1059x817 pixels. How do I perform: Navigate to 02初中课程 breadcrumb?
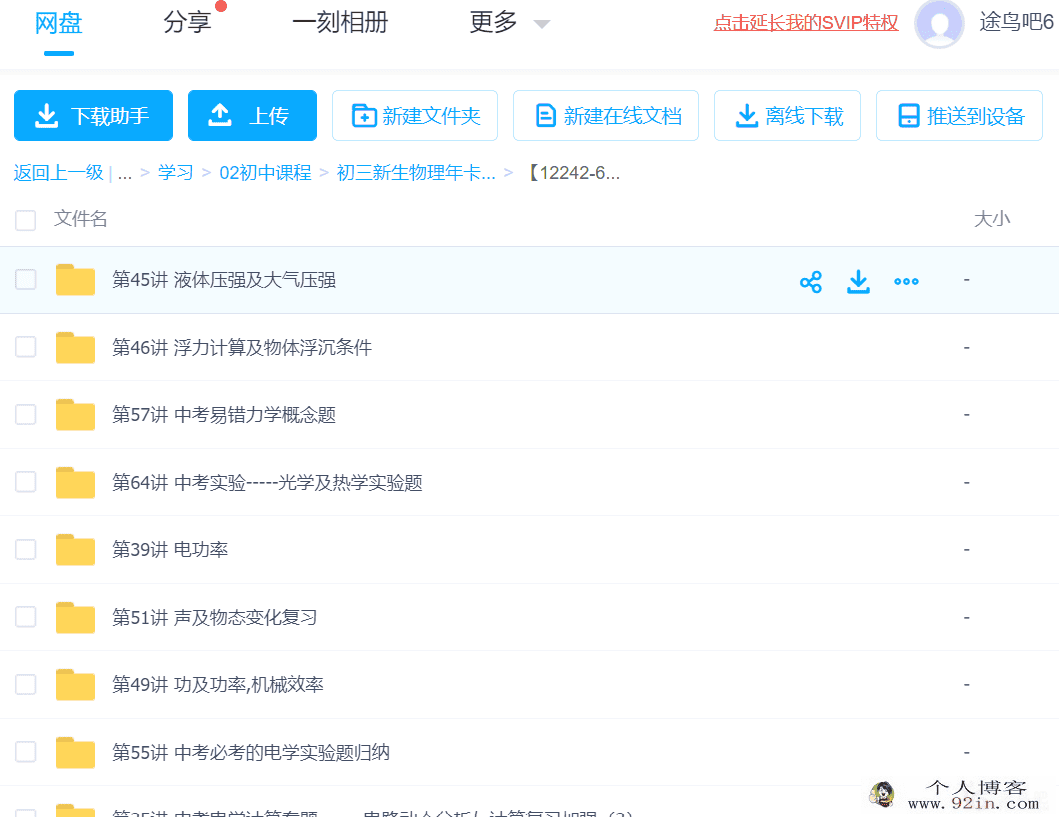[265, 173]
